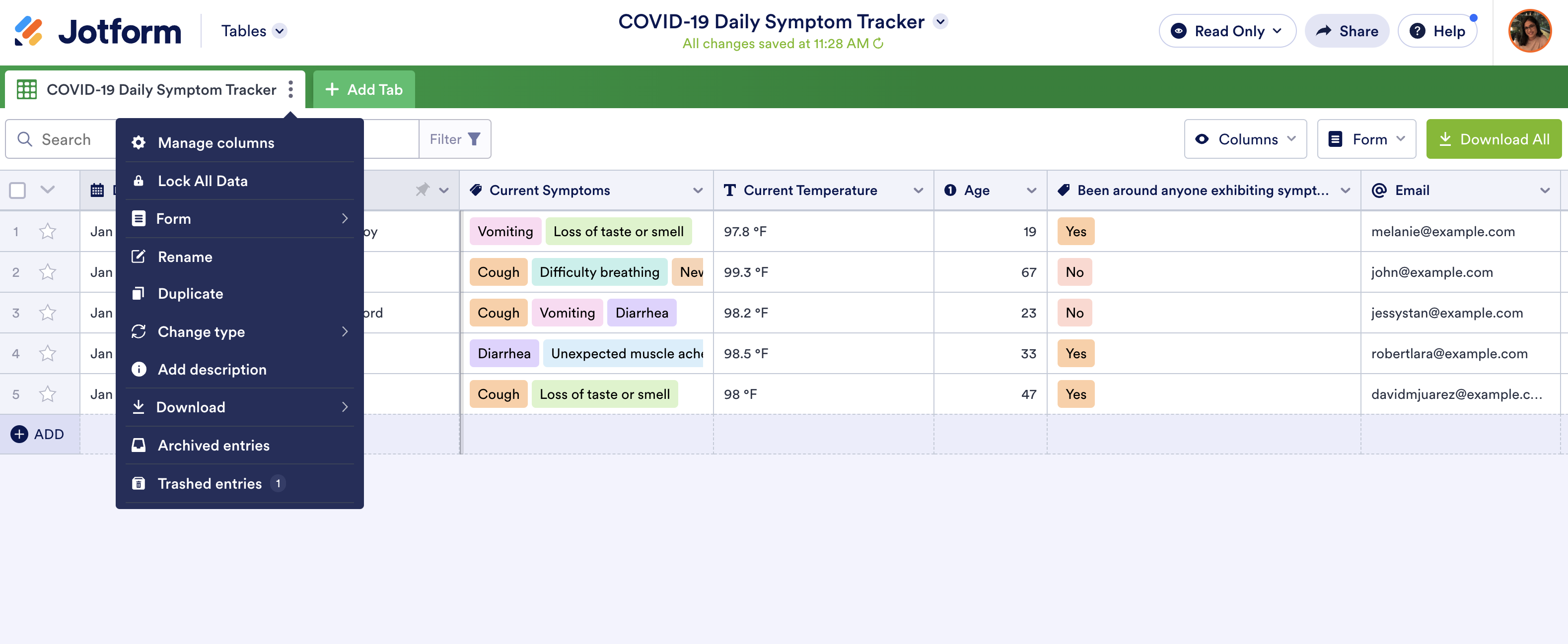
Task: Choose Trashed entries from the menu
Action: [210, 483]
